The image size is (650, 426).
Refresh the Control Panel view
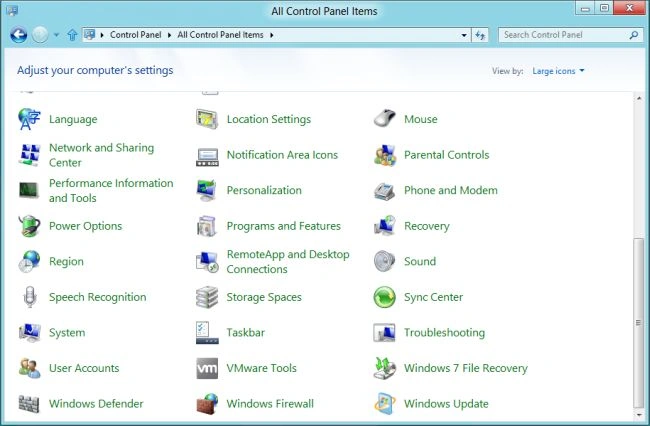[x=480, y=35]
